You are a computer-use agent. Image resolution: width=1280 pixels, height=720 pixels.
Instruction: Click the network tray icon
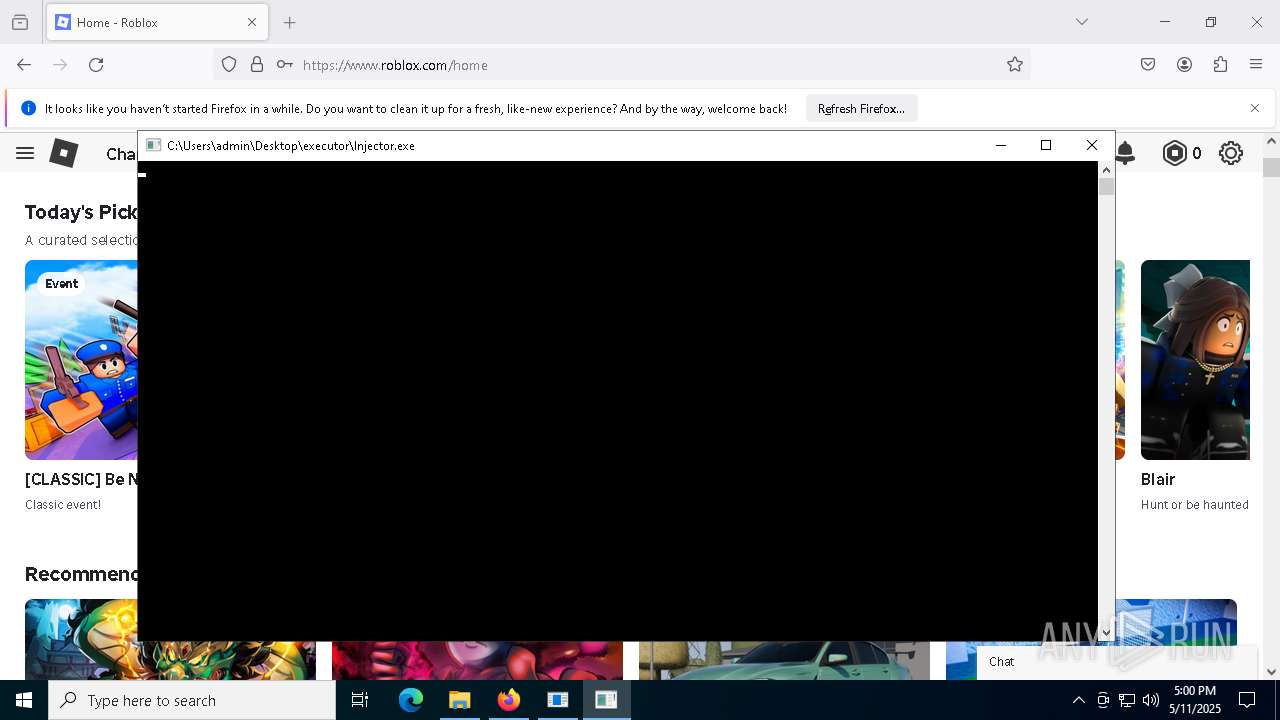pos(1127,700)
